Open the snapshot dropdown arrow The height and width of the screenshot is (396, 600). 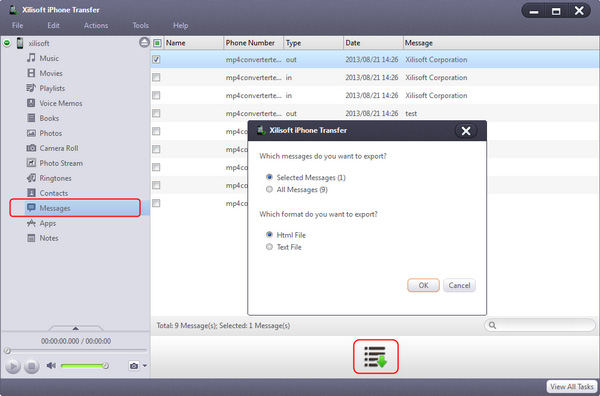click(x=145, y=366)
